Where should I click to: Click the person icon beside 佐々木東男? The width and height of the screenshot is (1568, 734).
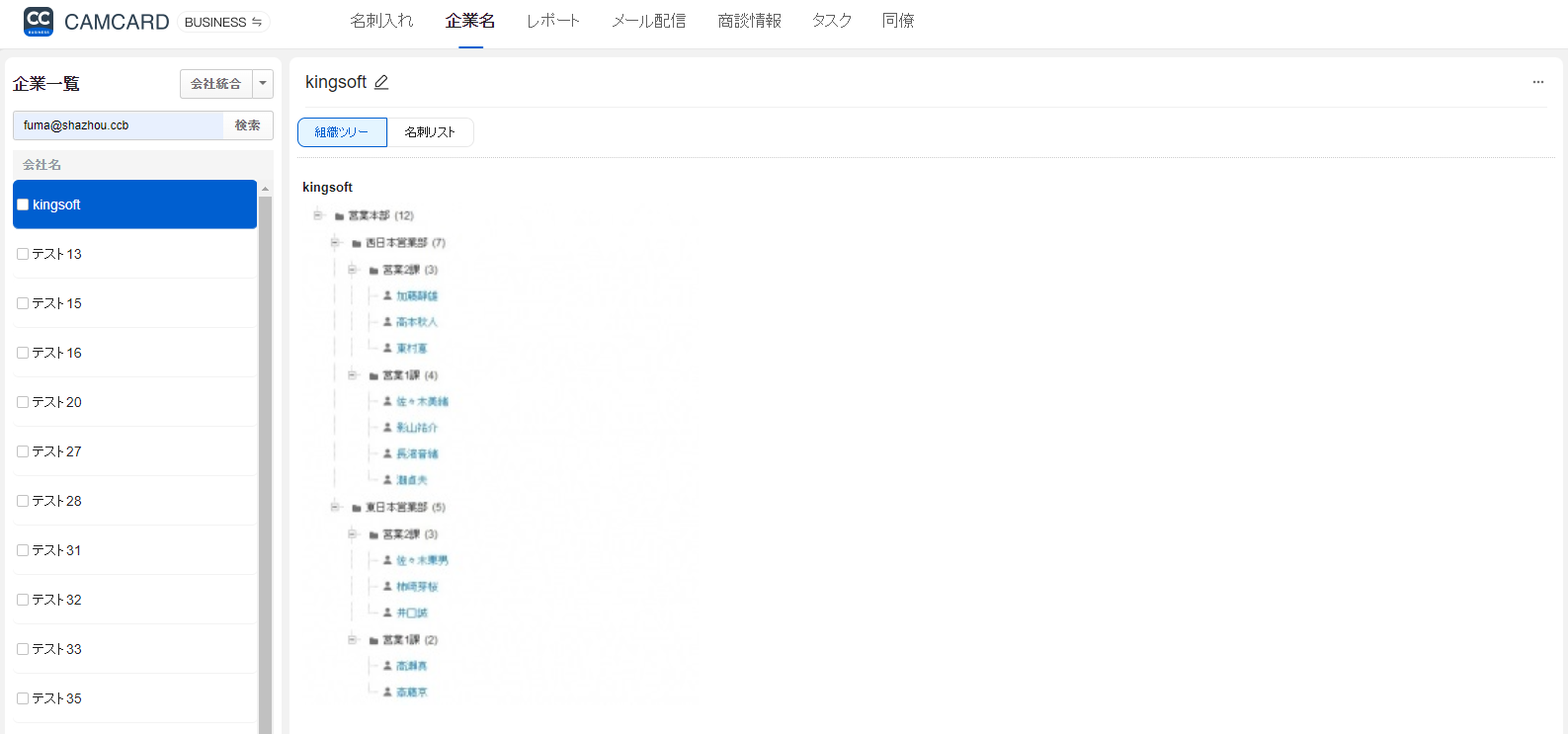pos(387,560)
